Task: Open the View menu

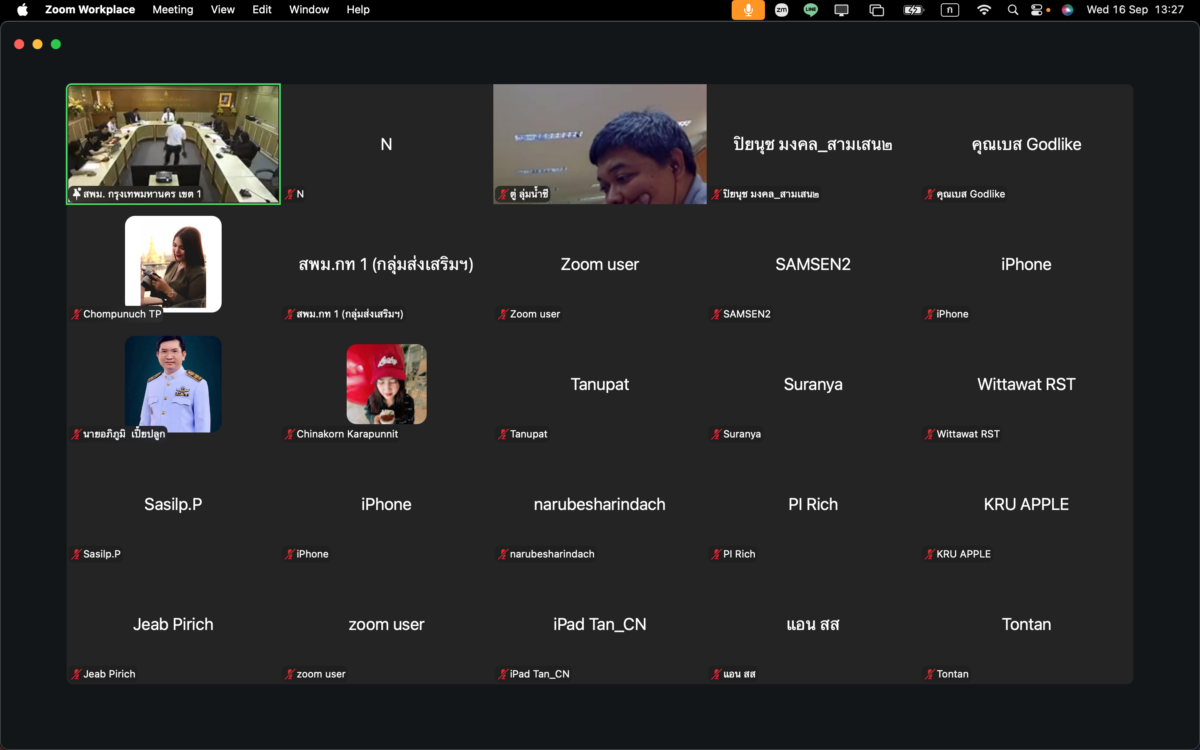Action: [x=223, y=10]
